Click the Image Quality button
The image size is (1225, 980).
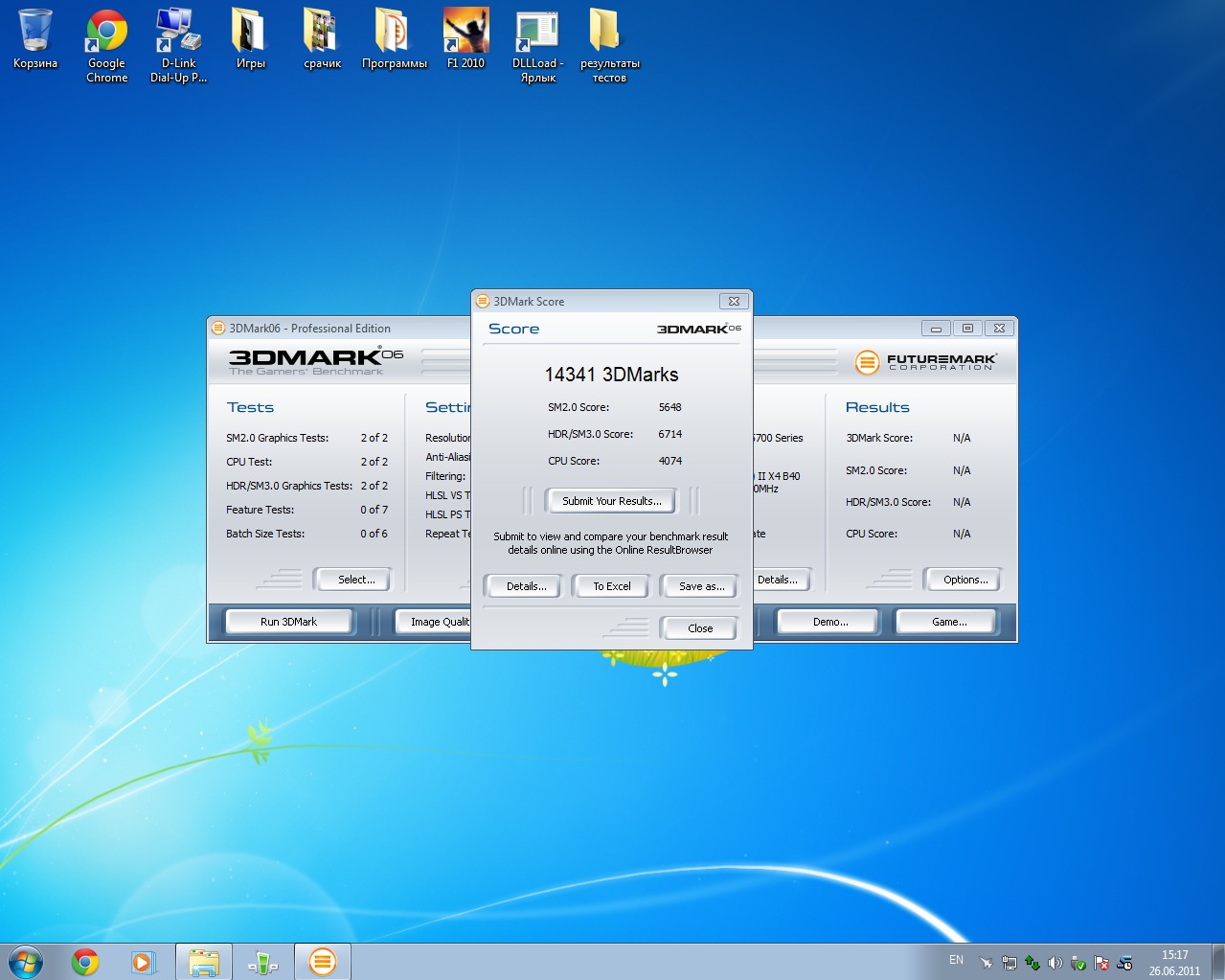coord(434,622)
